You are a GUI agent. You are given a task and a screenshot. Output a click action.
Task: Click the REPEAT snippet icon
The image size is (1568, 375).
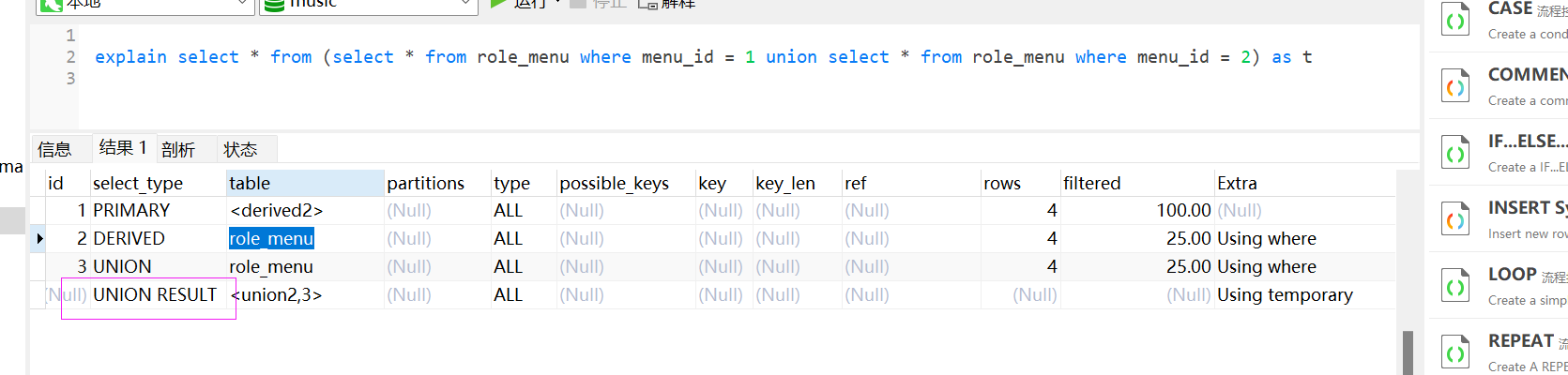coord(1455,352)
